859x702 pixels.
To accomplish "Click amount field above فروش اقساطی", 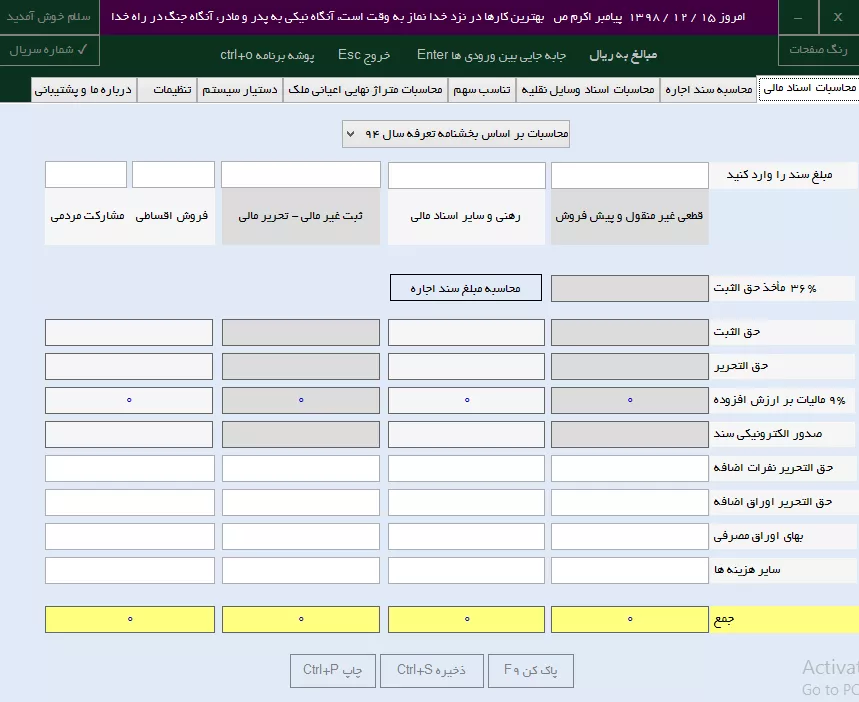I will pos(173,175).
